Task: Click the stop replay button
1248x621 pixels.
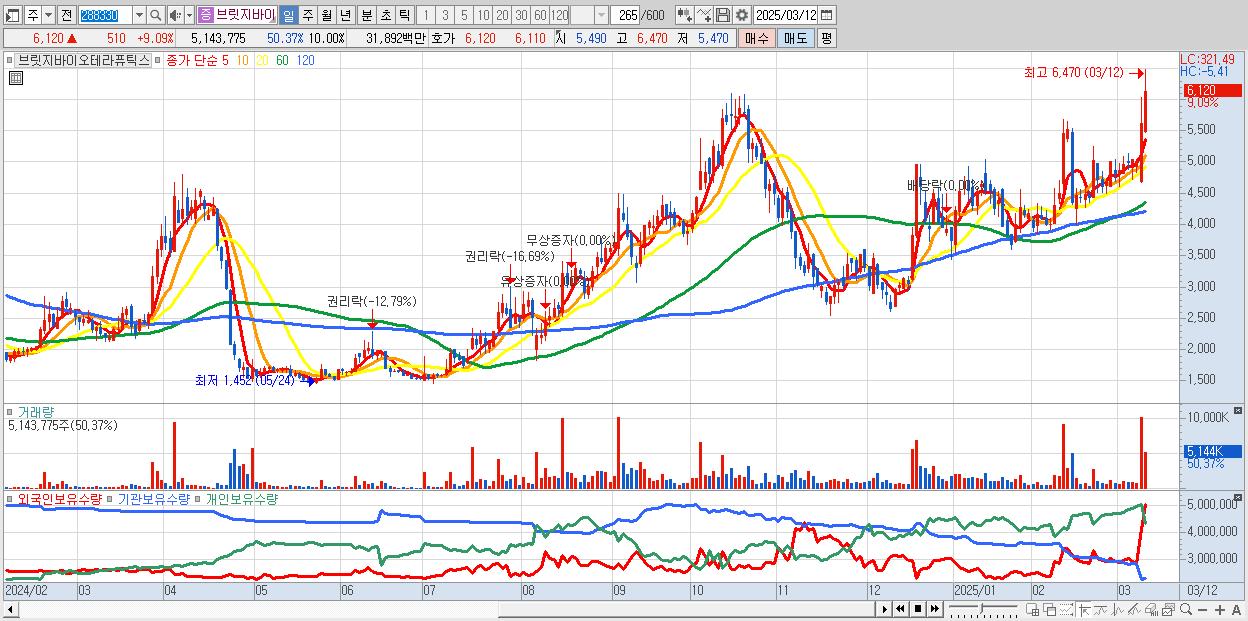Action: pos(918,609)
